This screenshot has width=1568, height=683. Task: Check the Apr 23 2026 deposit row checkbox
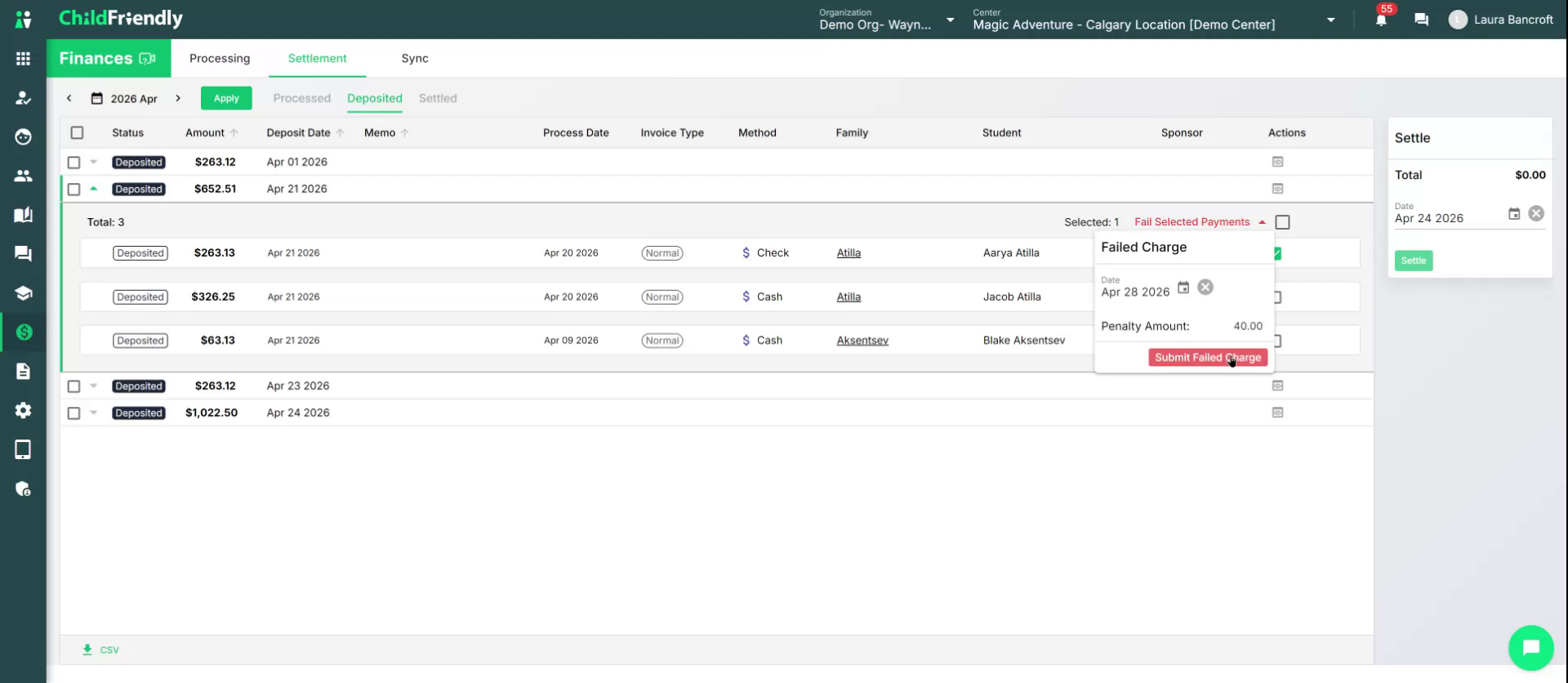[73, 386]
